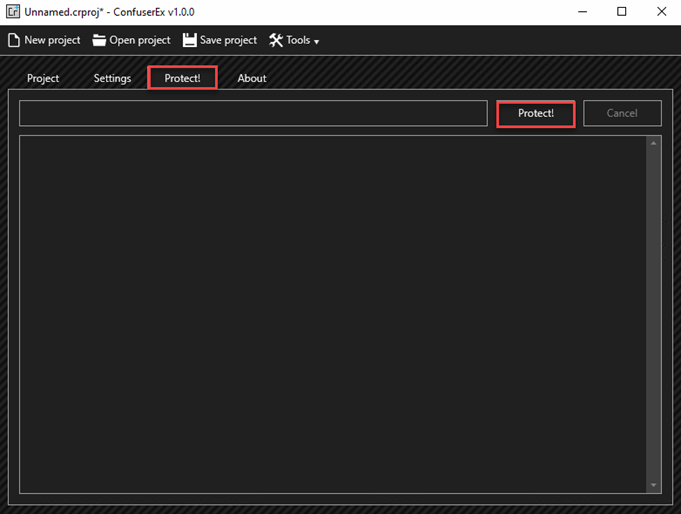
Task: Click the ConfuserEx app icon in title bar
Action: click(13, 12)
